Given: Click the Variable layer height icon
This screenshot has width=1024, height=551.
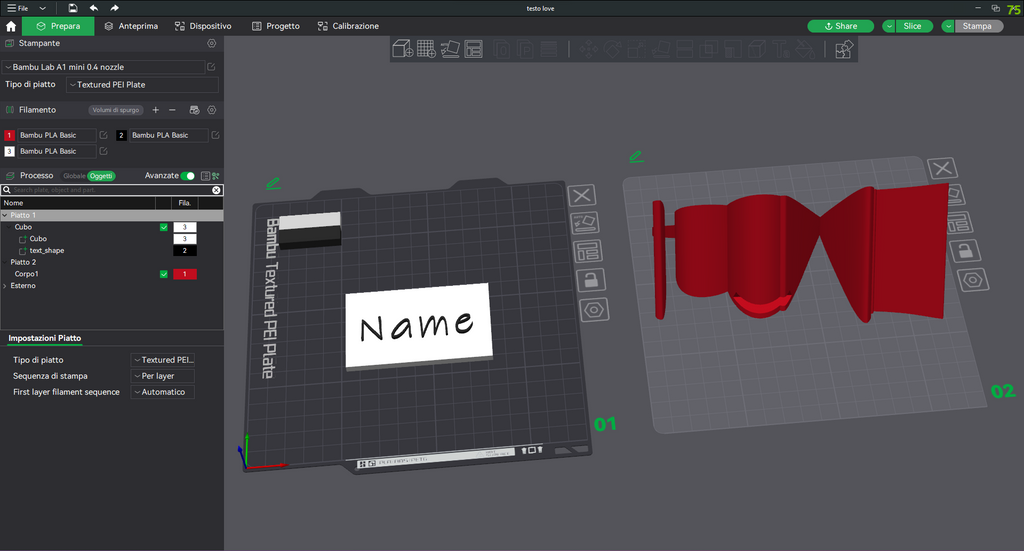Looking at the screenshot, I should click(549, 49).
